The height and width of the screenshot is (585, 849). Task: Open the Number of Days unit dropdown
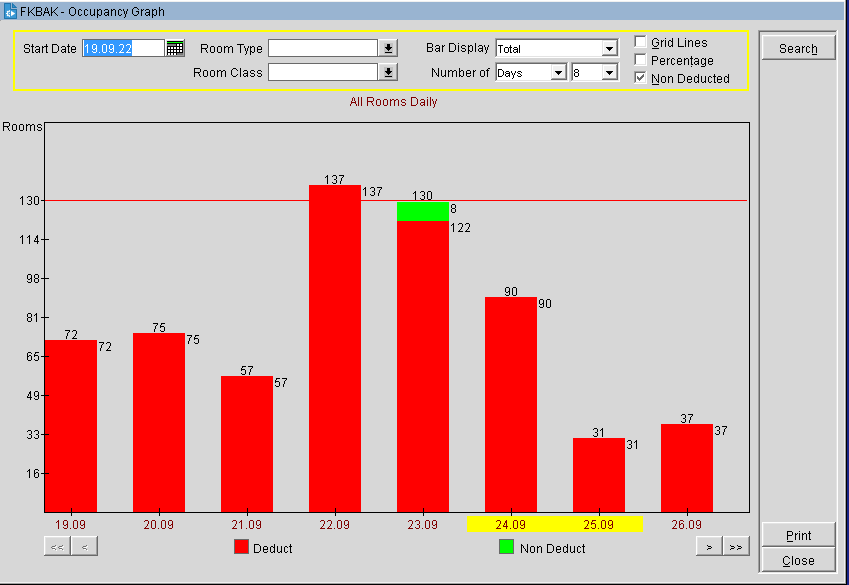pos(559,73)
